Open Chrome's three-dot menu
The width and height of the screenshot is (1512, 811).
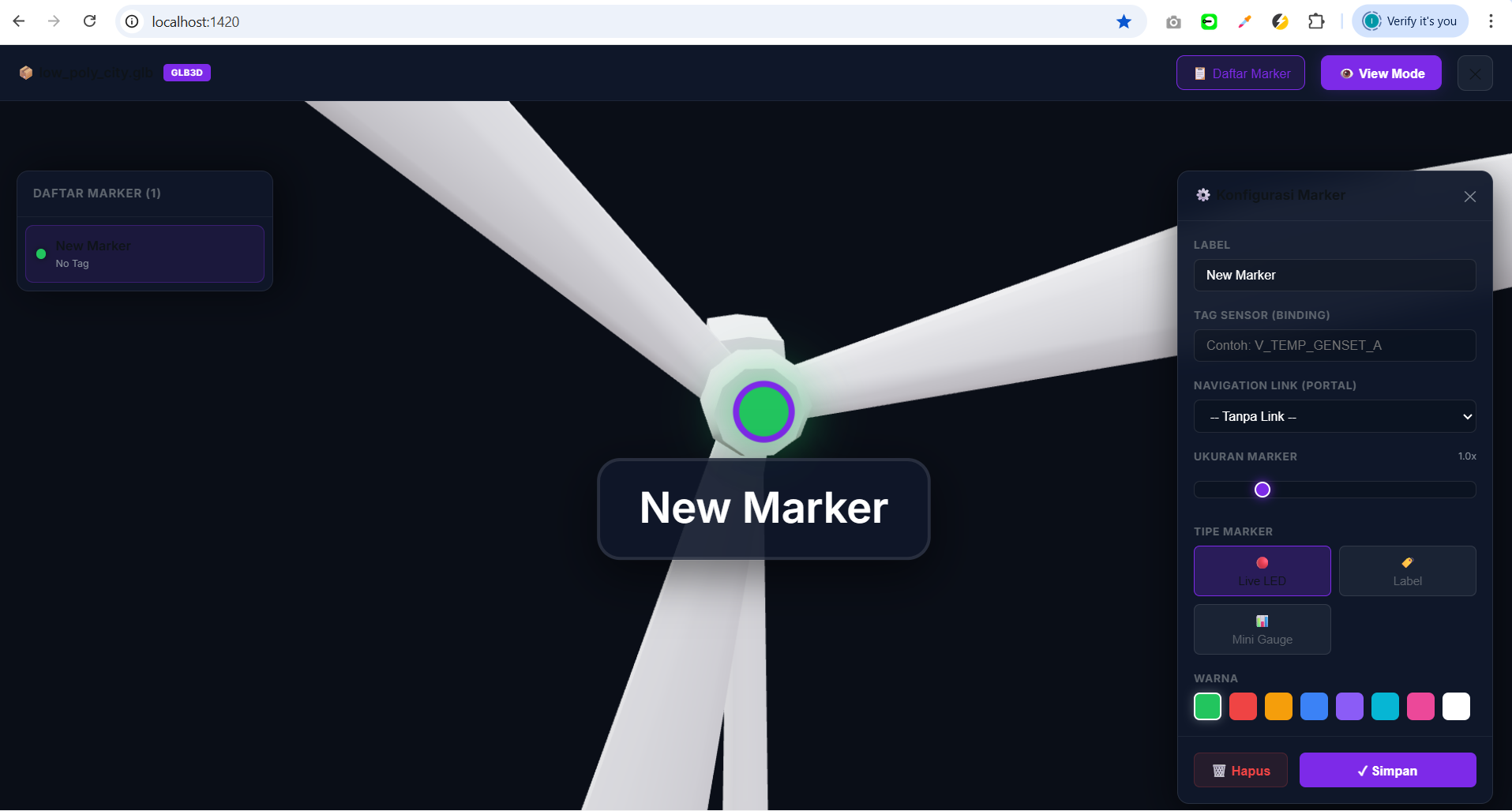[1490, 21]
